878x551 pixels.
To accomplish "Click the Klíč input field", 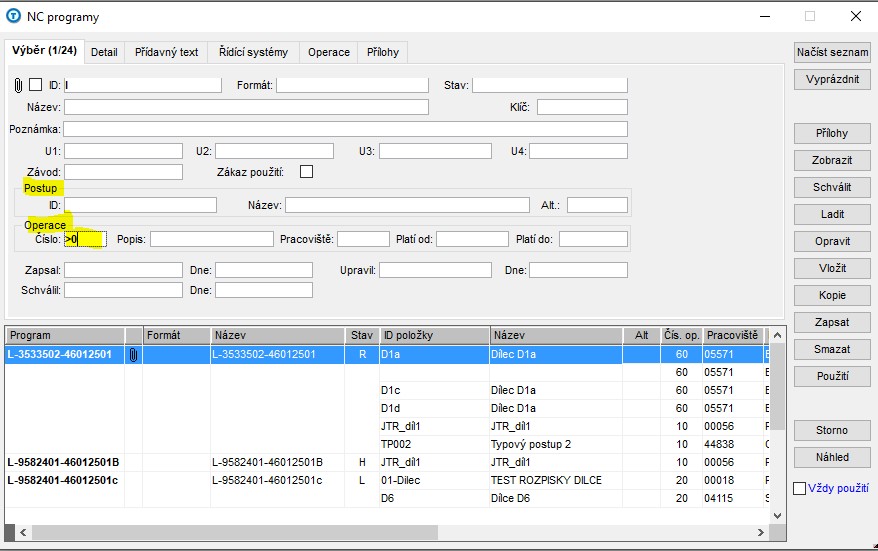I will [582, 107].
